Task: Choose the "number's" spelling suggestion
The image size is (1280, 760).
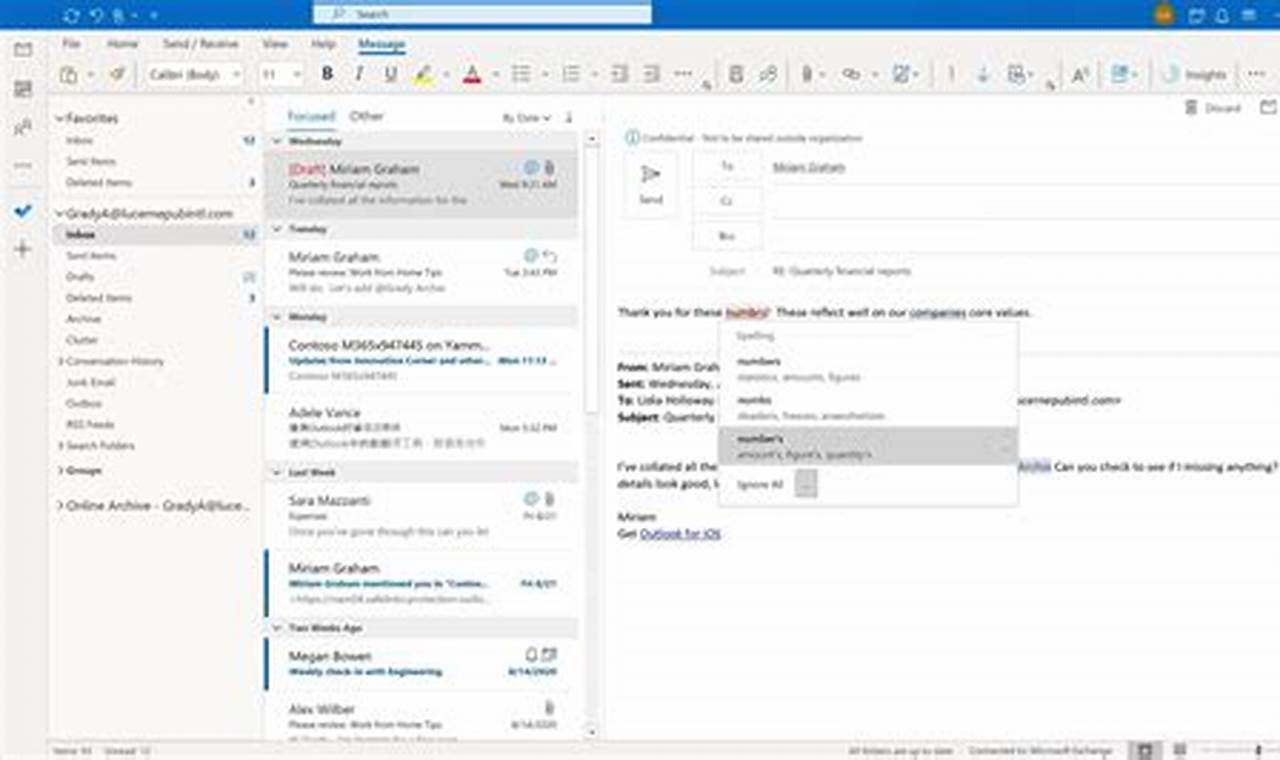Action: point(868,446)
